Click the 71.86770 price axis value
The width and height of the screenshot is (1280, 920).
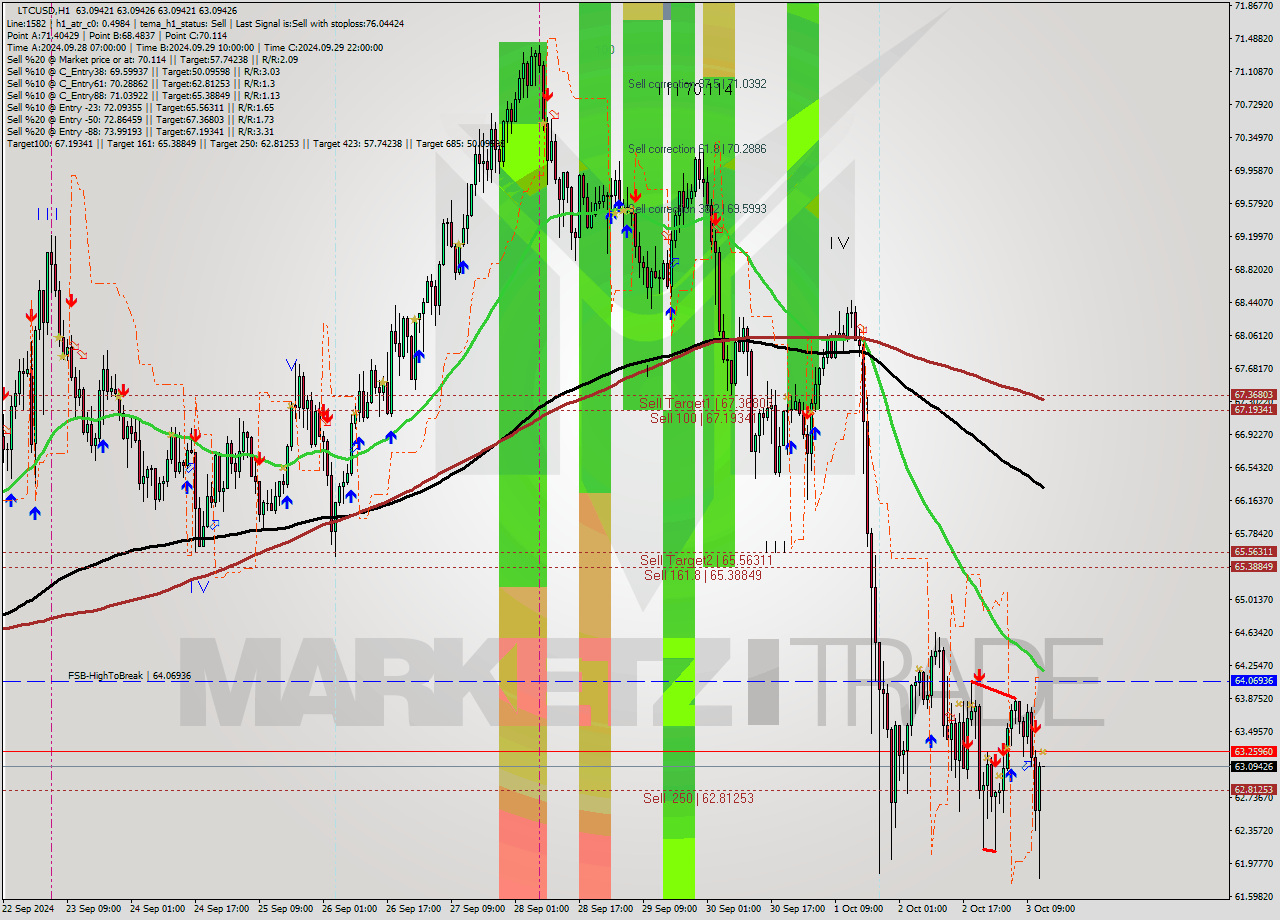pos(1254,5)
